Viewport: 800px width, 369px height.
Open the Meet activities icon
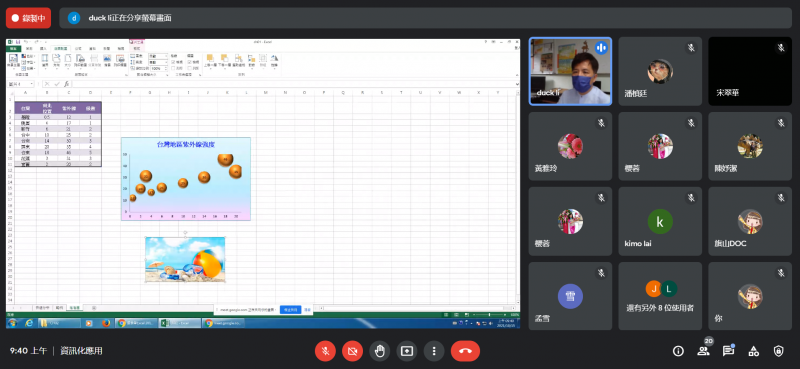pyautogui.click(x=753, y=351)
